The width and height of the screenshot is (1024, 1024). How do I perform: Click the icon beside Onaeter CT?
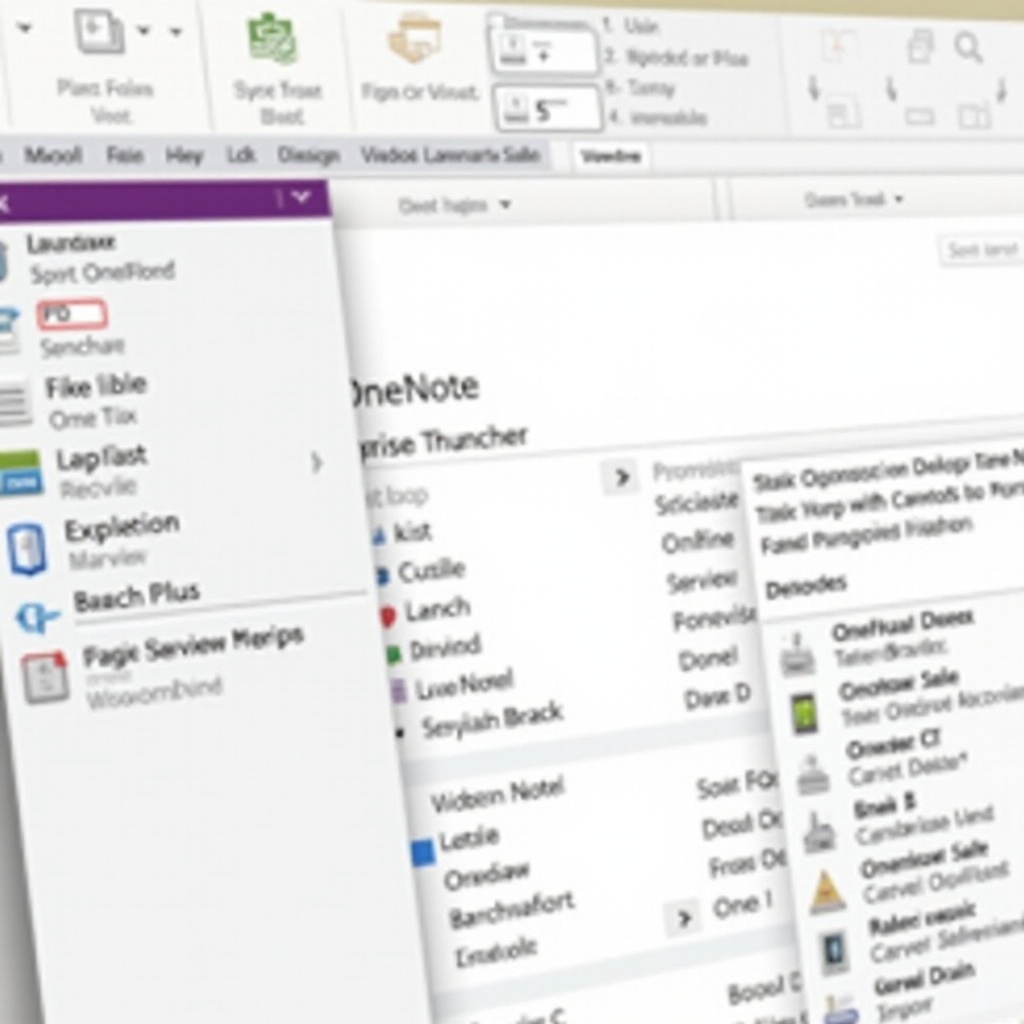point(813,774)
